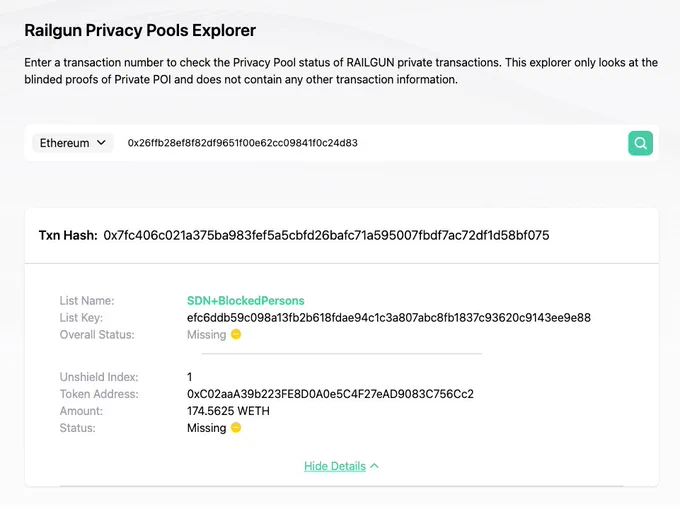
Task: Collapse details via Hide Details link
Action: click(x=335, y=466)
